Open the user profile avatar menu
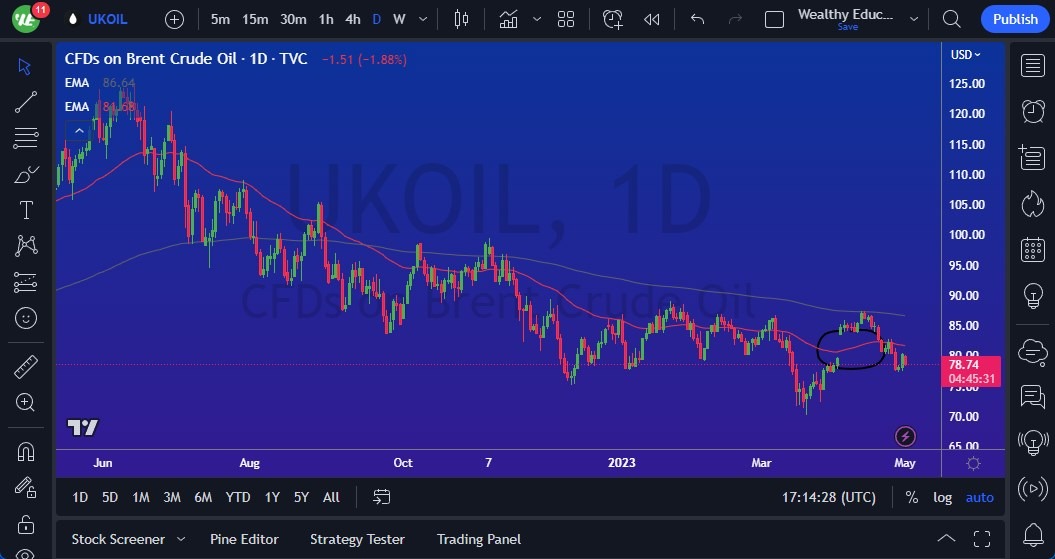This screenshot has width=1055, height=559. pyautogui.click(x=27, y=19)
